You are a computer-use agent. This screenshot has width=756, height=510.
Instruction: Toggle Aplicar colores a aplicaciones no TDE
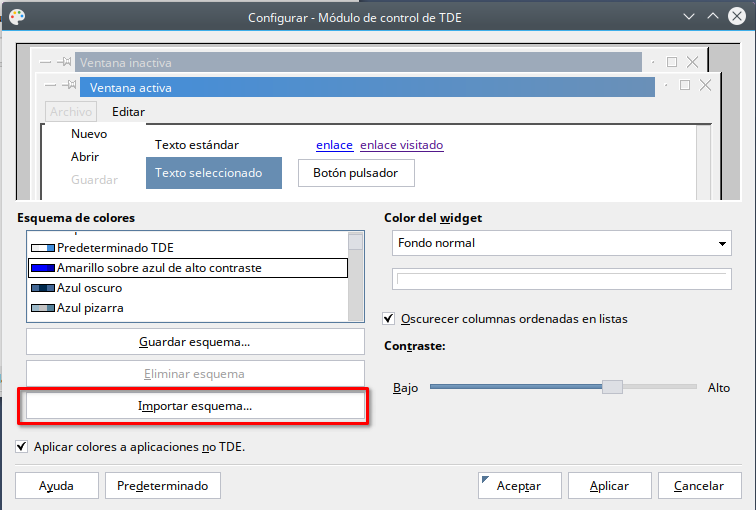point(21,446)
